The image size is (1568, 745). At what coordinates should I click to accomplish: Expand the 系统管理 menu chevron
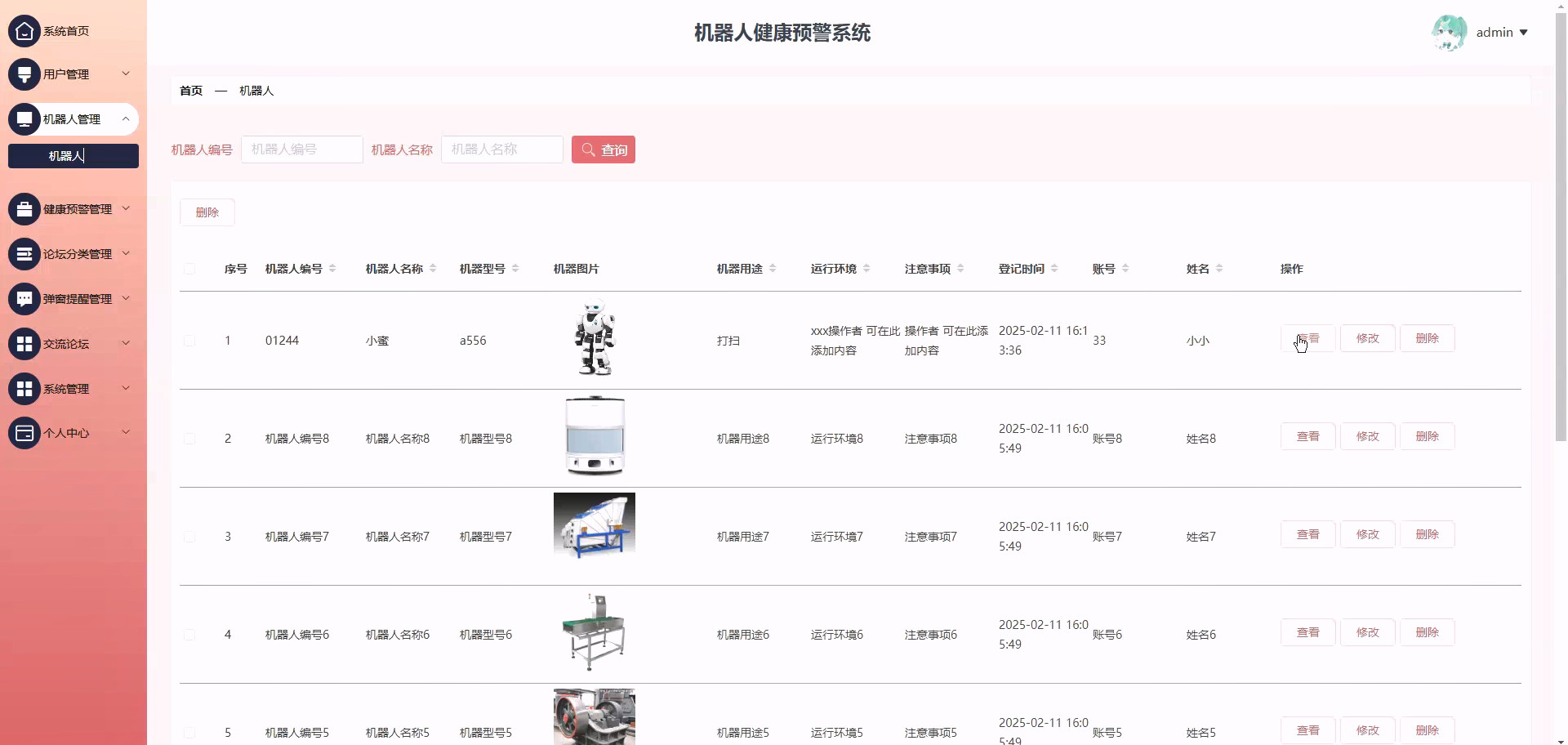pos(126,388)
